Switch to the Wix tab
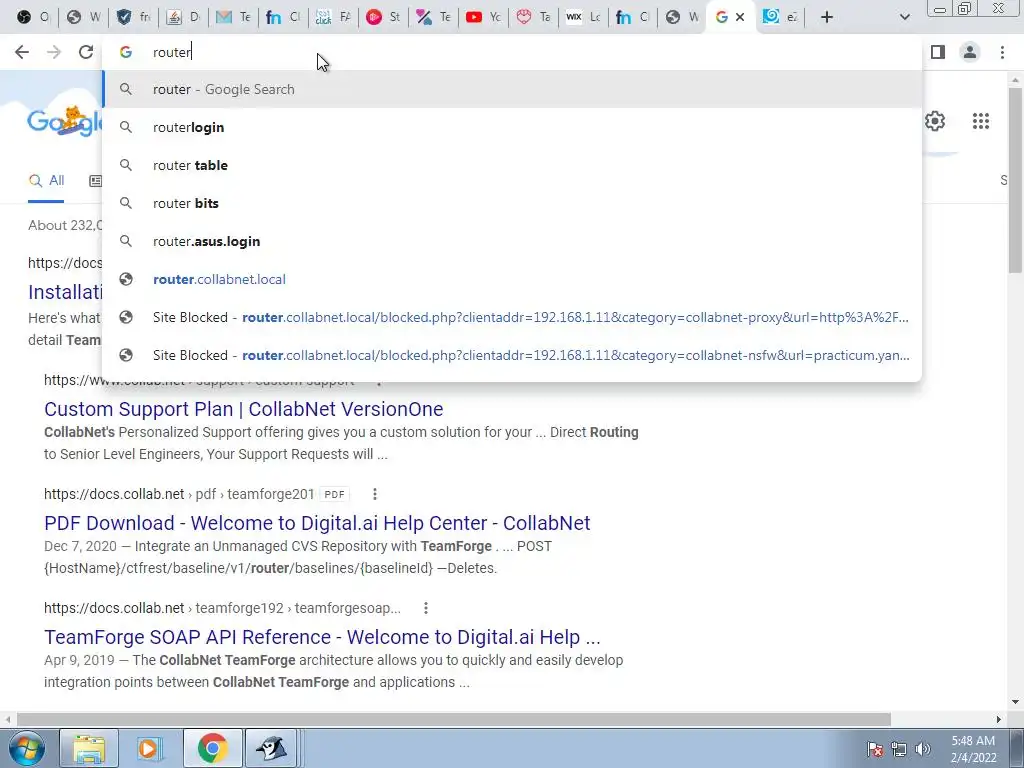The width and height of the screenshot is (1024, 768). pyautogui.click(x=583, y=17)
